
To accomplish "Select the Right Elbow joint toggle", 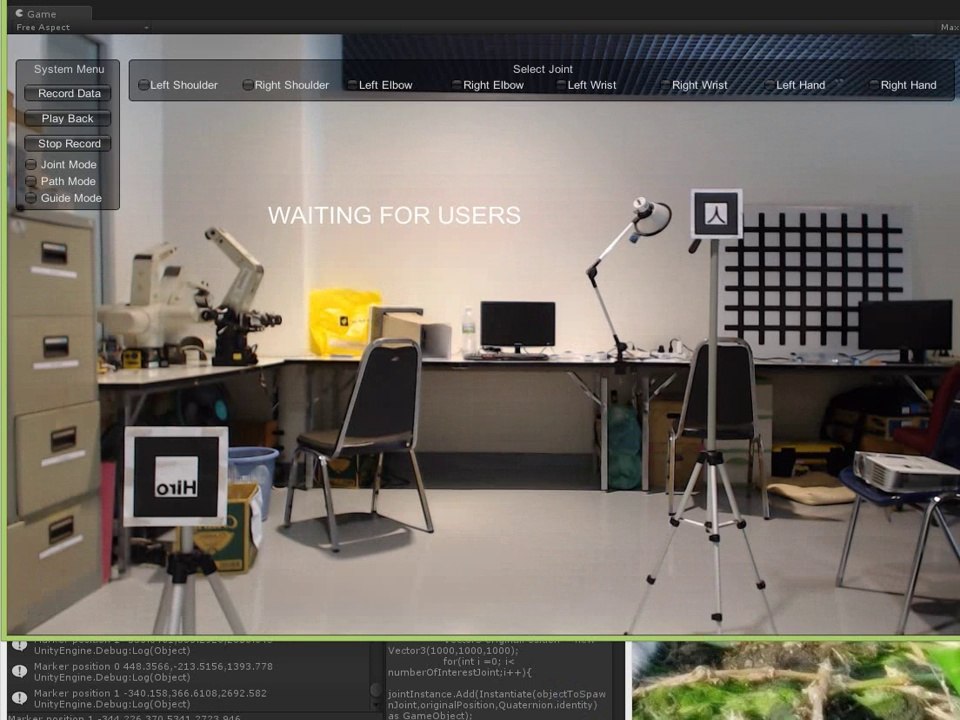I will pos(488,85).
